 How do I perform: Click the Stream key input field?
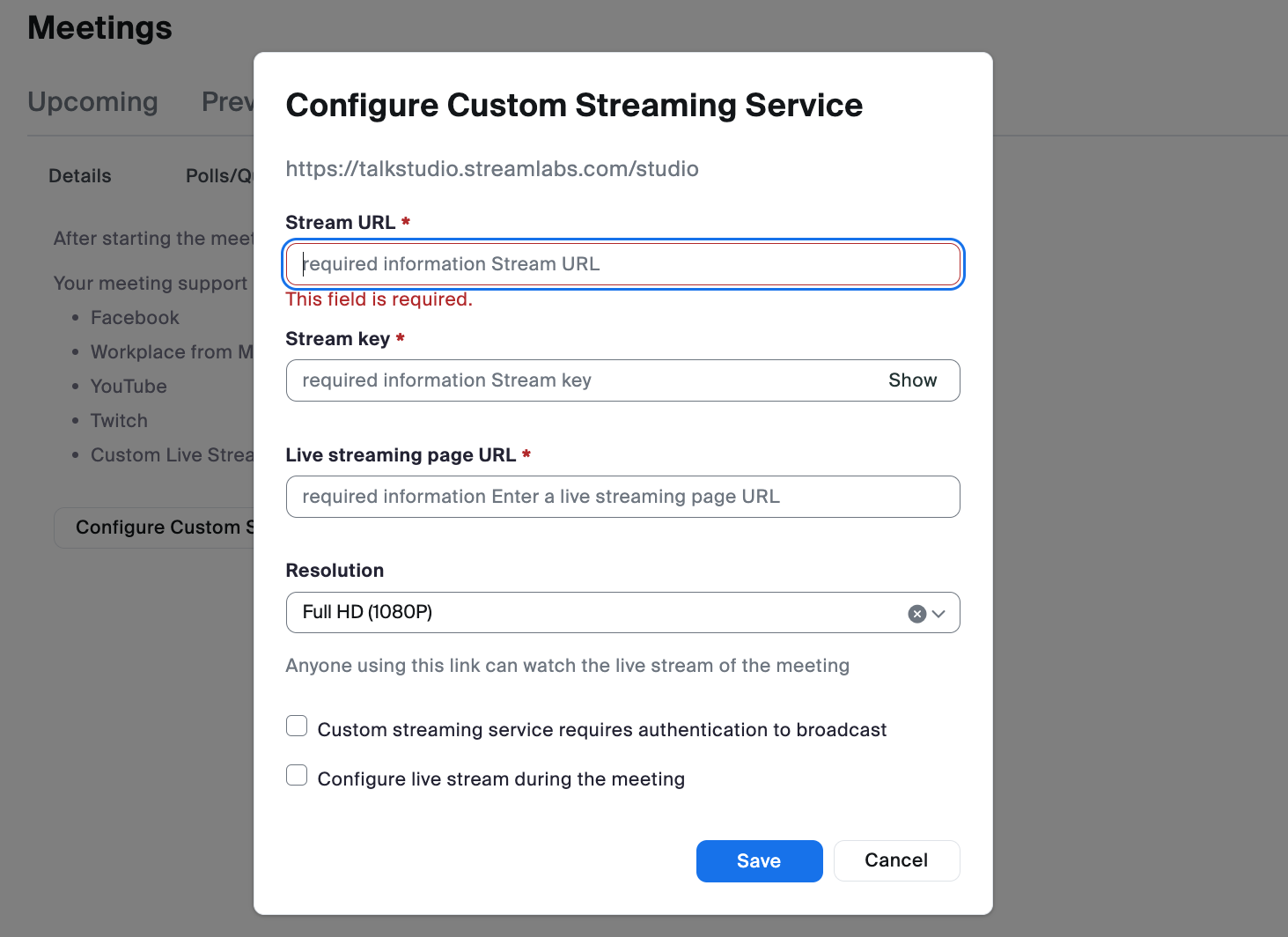[572, 380]
